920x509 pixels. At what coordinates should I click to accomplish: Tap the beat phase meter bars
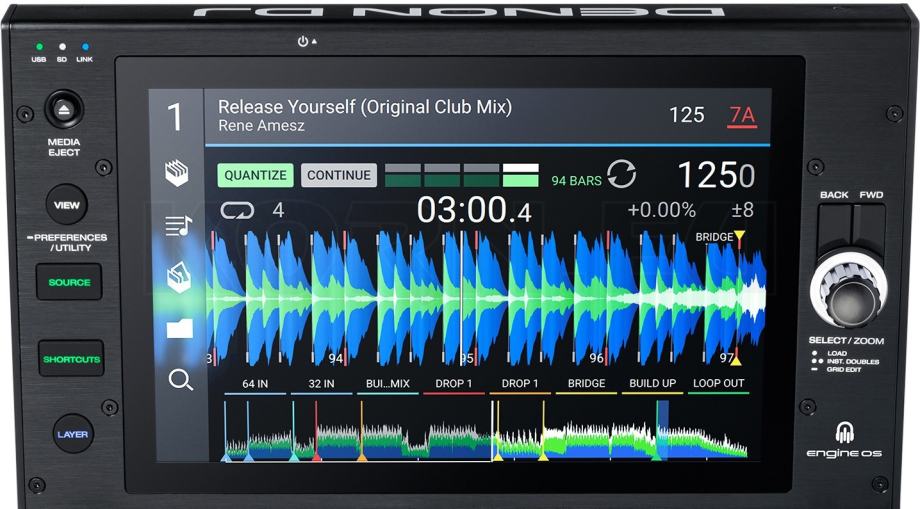tap(462, 175)
